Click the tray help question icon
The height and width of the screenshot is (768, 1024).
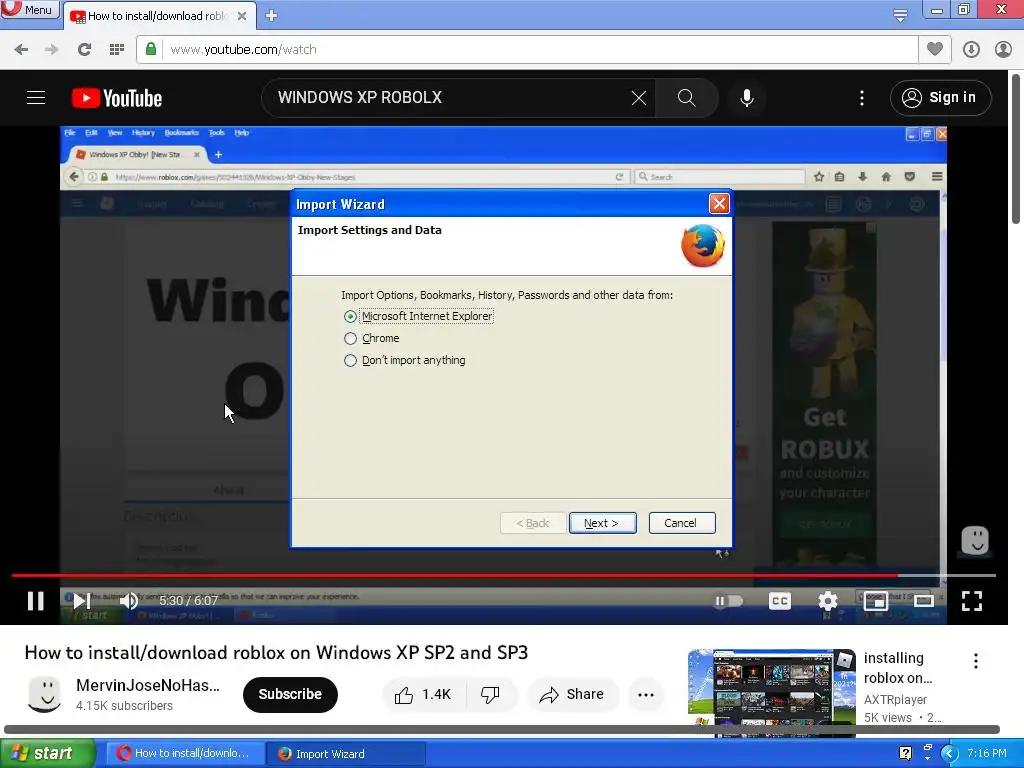tap(905, 753)
